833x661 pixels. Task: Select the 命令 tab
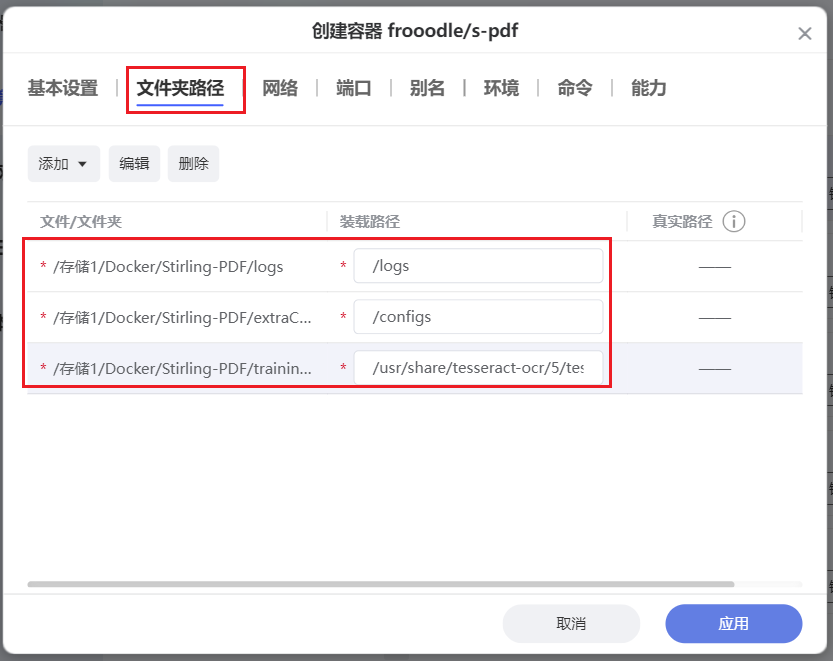pyautogui.click(x=575, y=88)
